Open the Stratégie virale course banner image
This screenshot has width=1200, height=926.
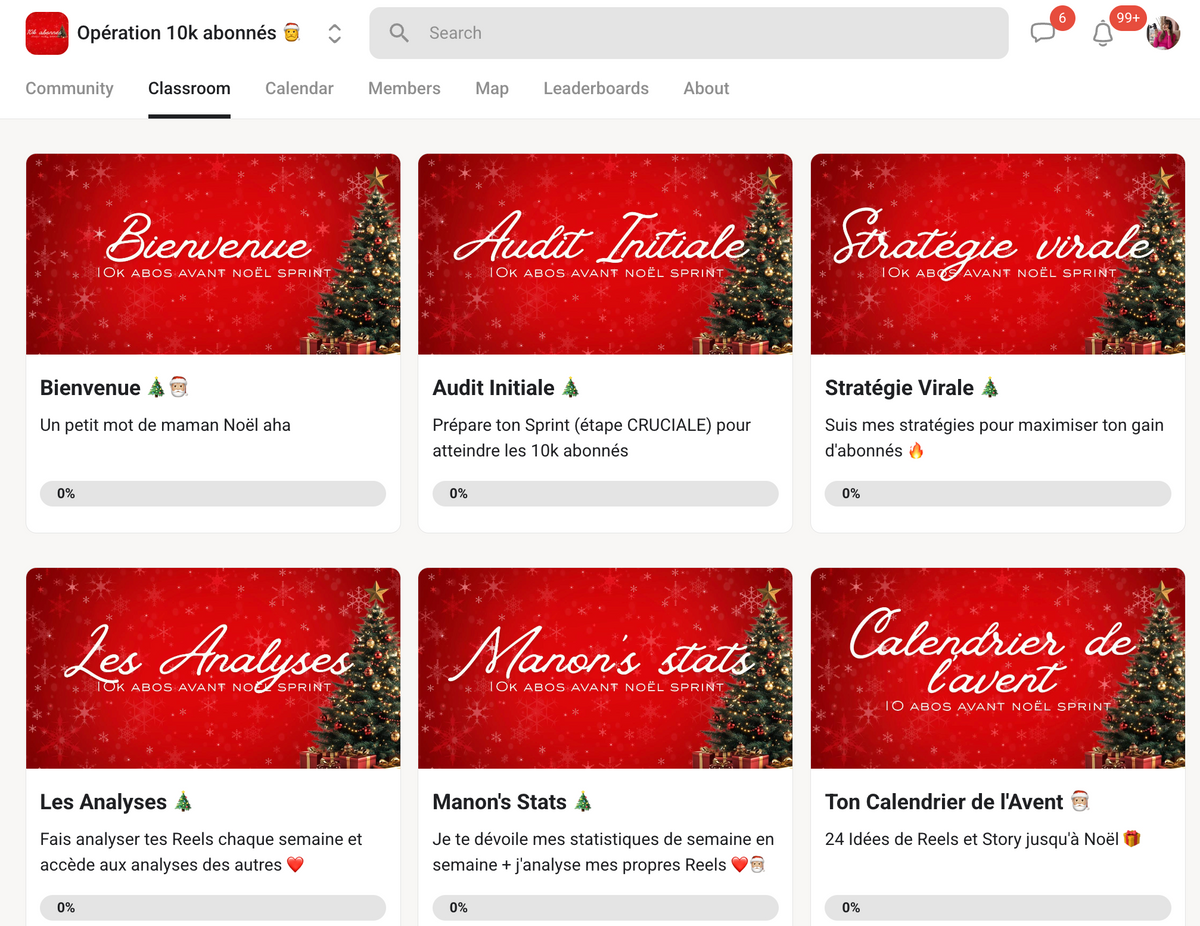[998, 254]
